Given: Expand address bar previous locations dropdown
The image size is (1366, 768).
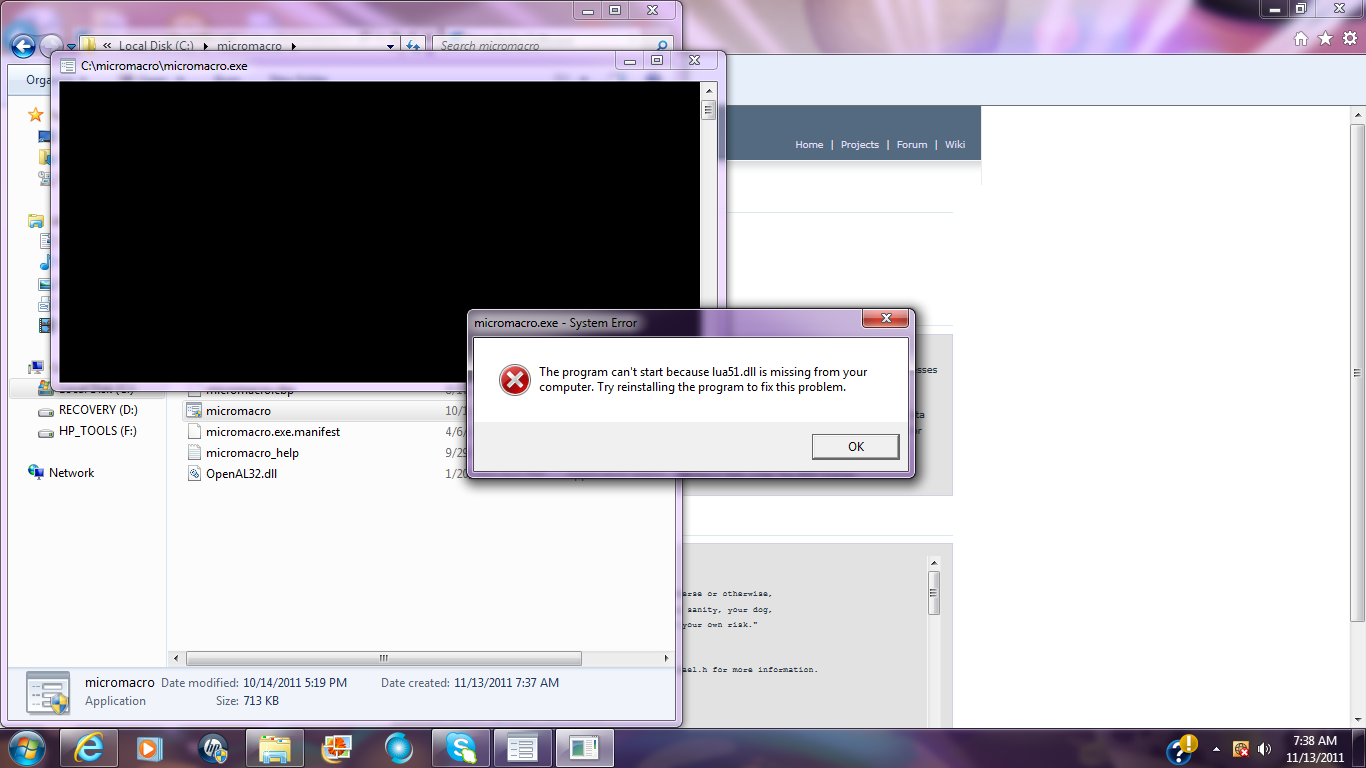Looking at the screenshot, I should coord(391,46).
